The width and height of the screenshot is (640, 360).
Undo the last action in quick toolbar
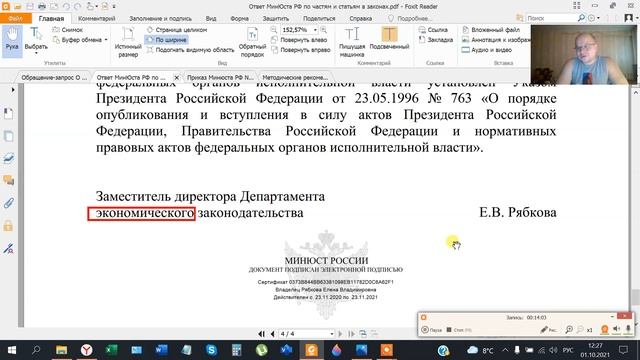pyautogui.click(x=66, y=7)
